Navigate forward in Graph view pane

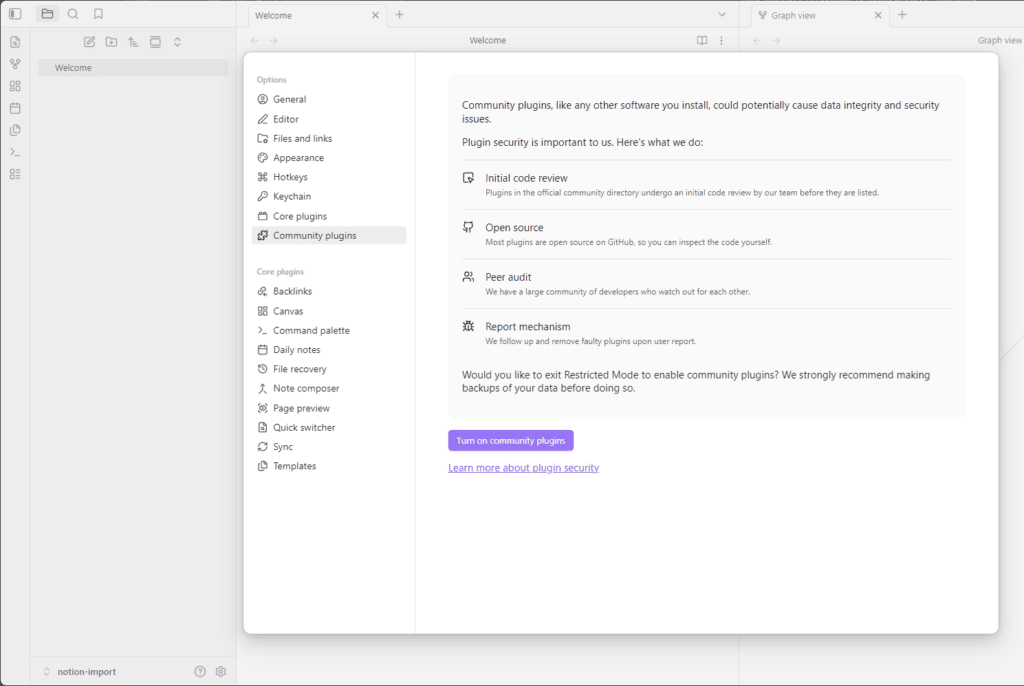(776, 41)
